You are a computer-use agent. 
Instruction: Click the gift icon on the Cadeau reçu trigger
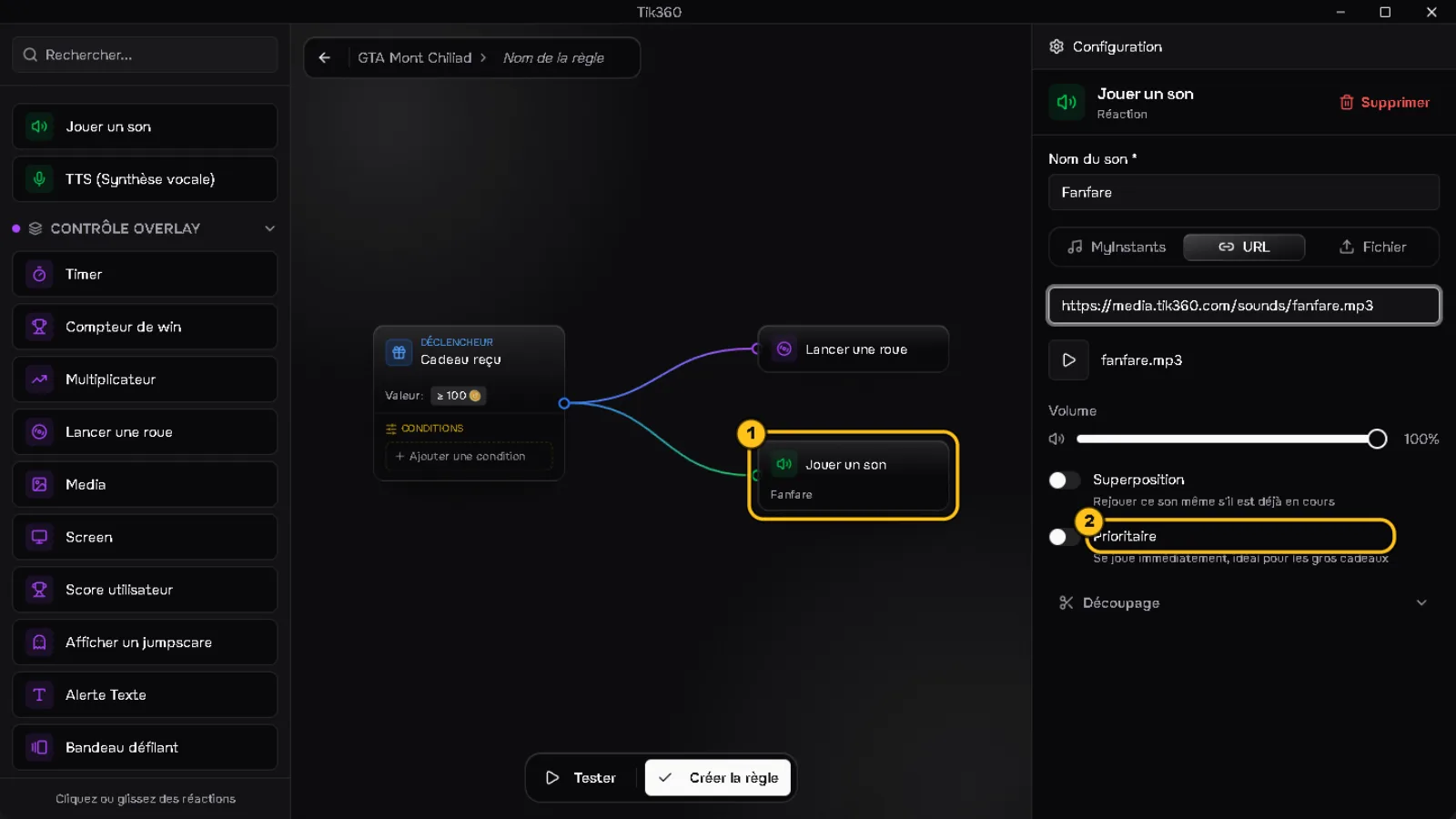coord(399,352)
